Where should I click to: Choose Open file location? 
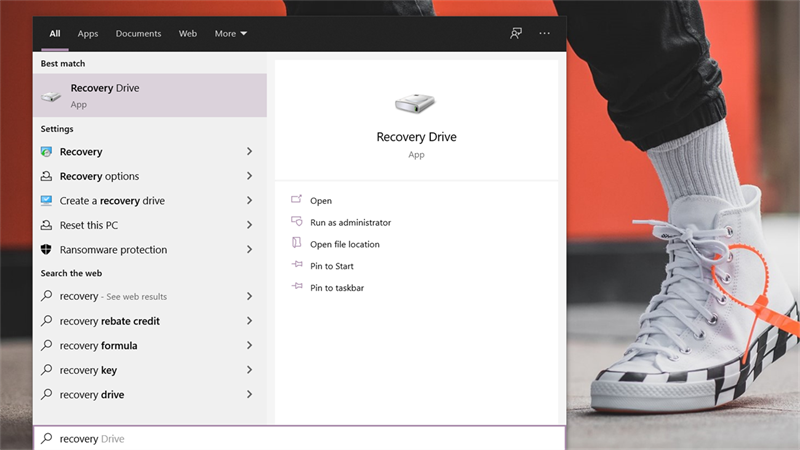pyautogui.click(x=345, y=244)
